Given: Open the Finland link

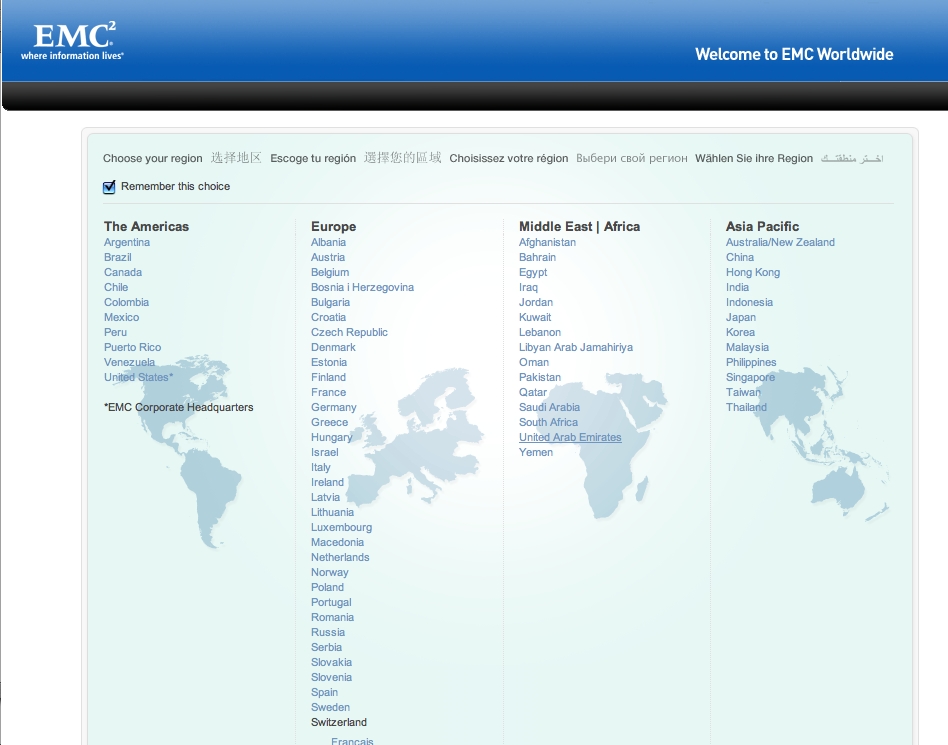Looking at the screenshot, I should (x=328, y=377).
